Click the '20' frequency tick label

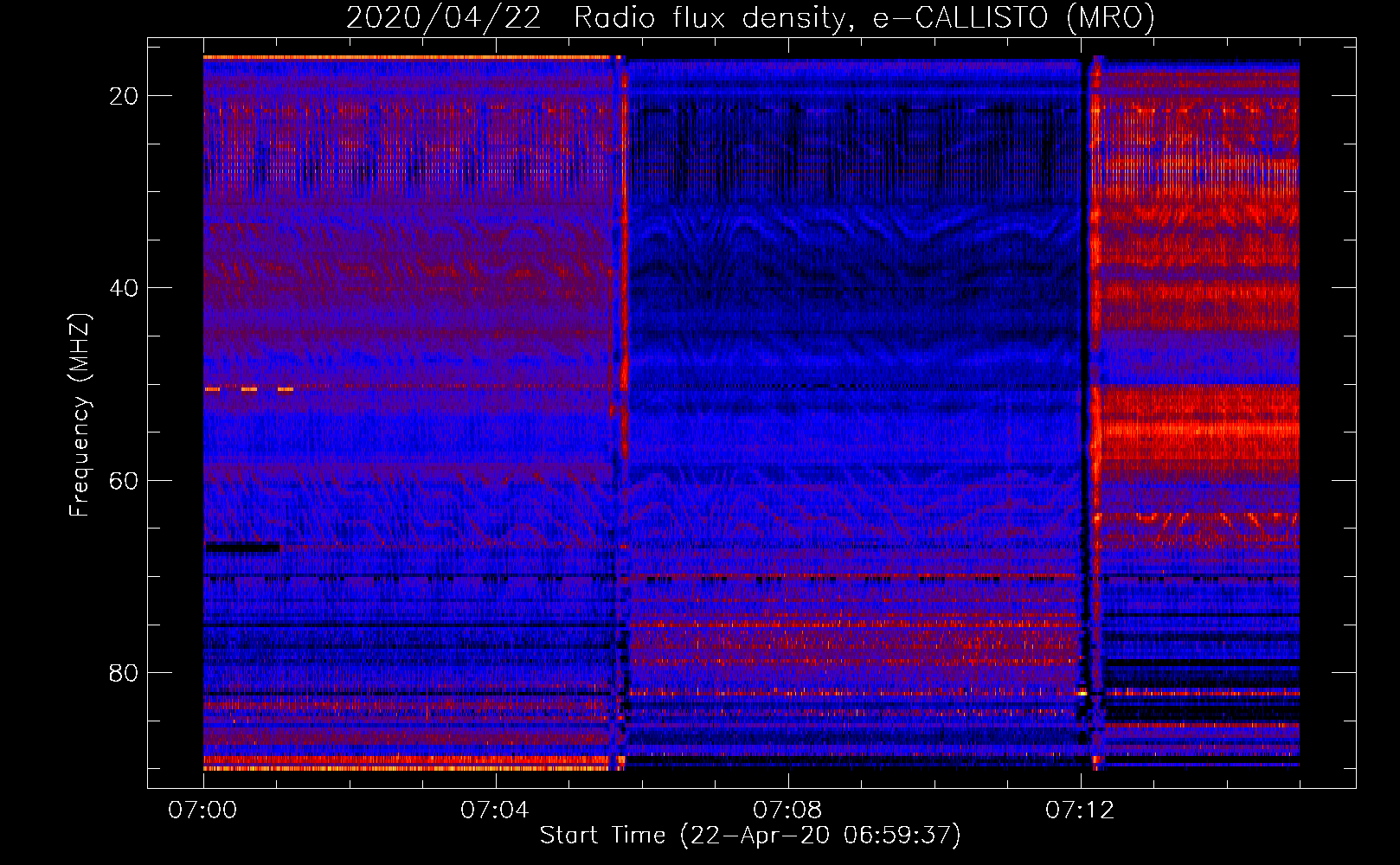point(124,96)
